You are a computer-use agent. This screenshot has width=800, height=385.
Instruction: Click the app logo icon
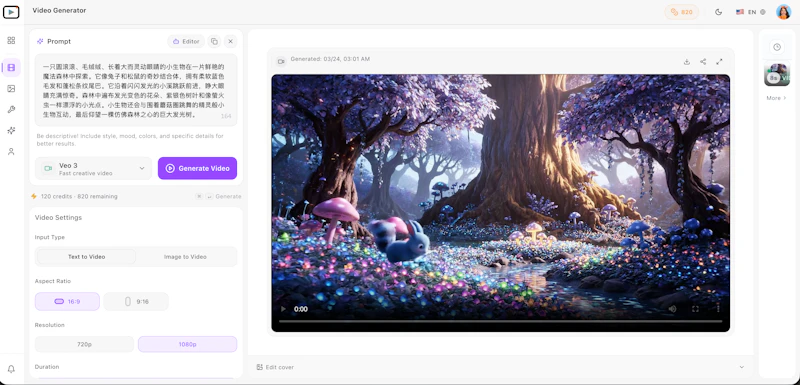click(11, 12)
